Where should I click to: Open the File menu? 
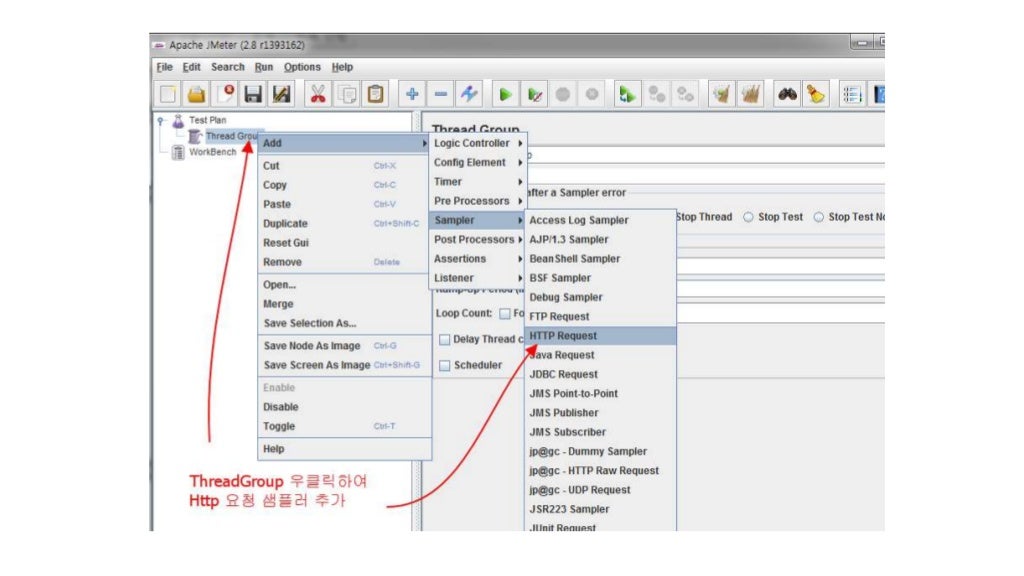(x=165, y=67)
